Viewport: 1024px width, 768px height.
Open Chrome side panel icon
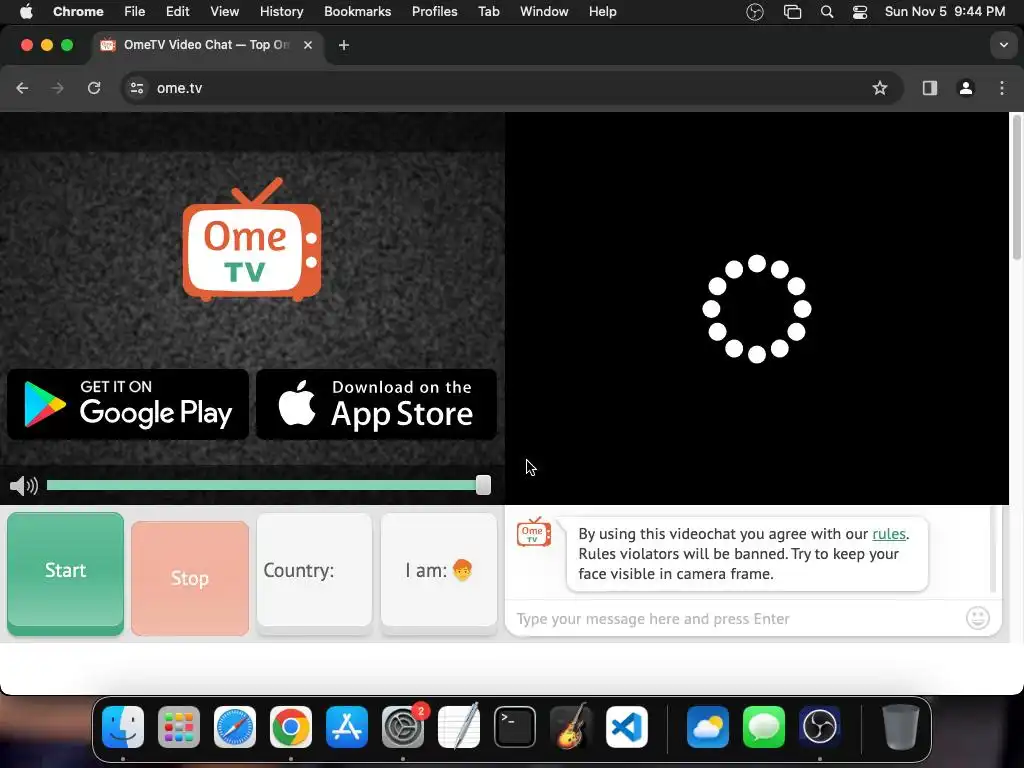coord(929,88)
